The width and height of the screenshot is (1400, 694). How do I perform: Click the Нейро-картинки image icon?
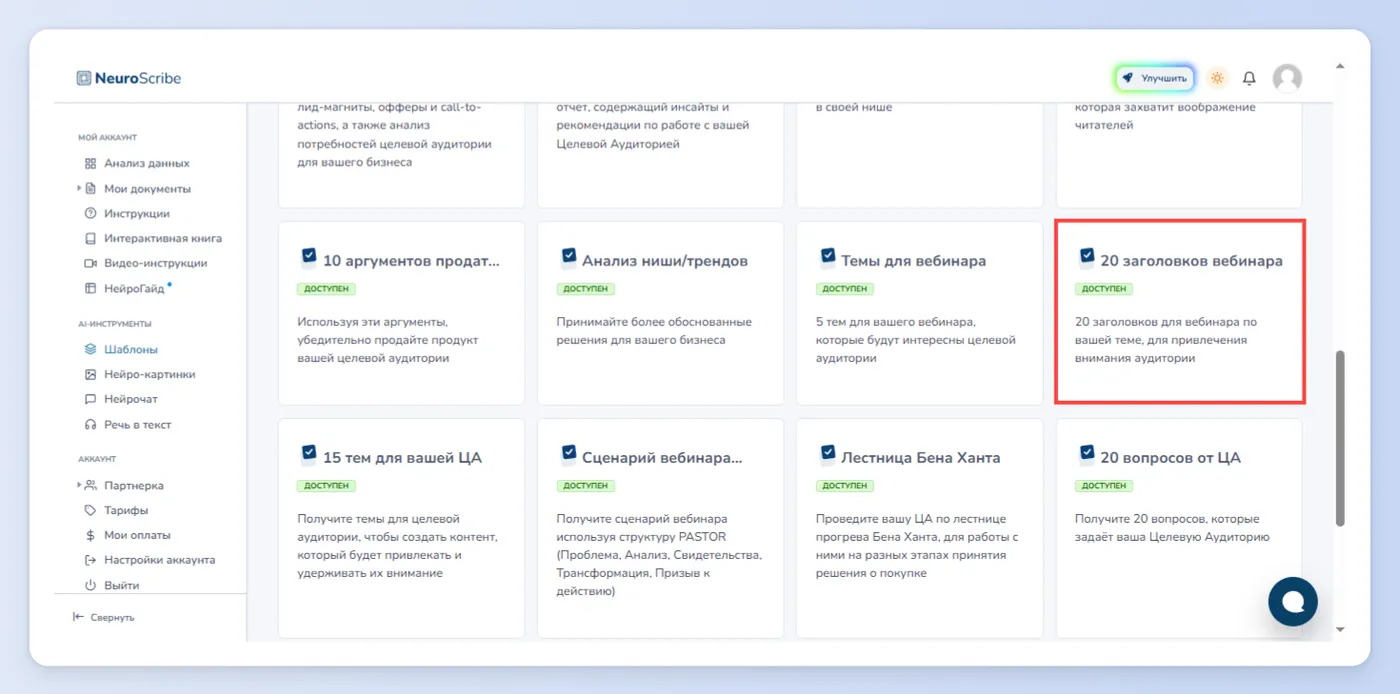(x=90, y=374)
